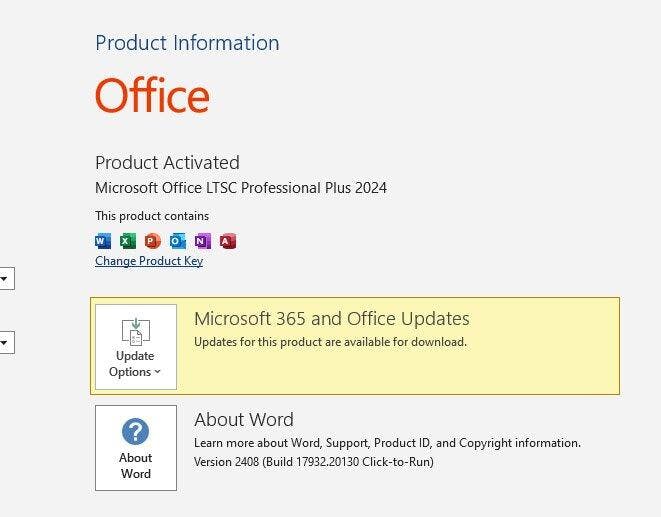Image resolution: width=661 pixels, height=517 pixels.
Task: Open the upper left-edge dropdown arrow
Action: point(4,278)
